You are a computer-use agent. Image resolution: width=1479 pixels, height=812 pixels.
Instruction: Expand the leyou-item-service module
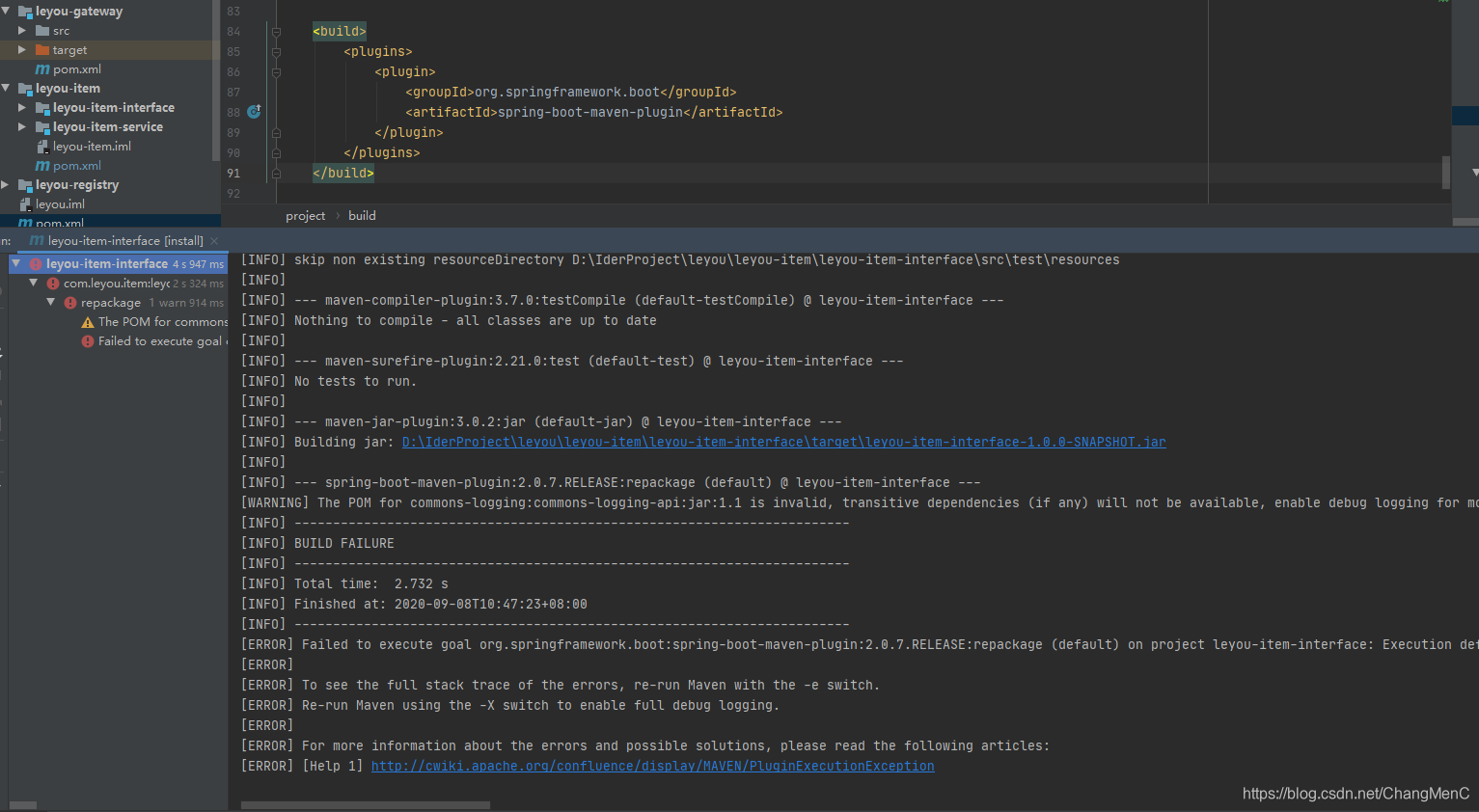click(x=22, y=127)
